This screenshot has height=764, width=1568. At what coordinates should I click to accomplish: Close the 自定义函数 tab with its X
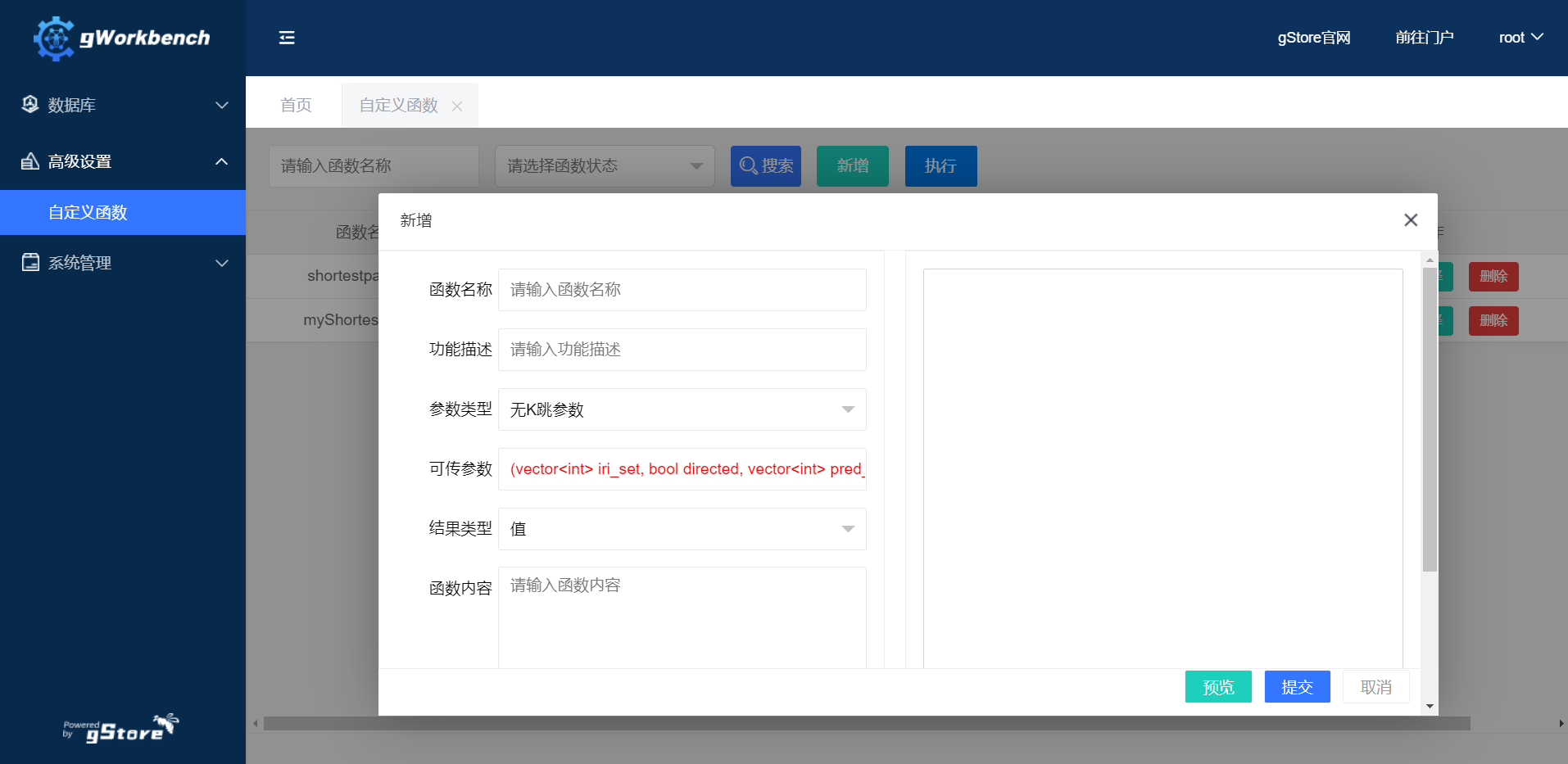(x=457, y=106)
